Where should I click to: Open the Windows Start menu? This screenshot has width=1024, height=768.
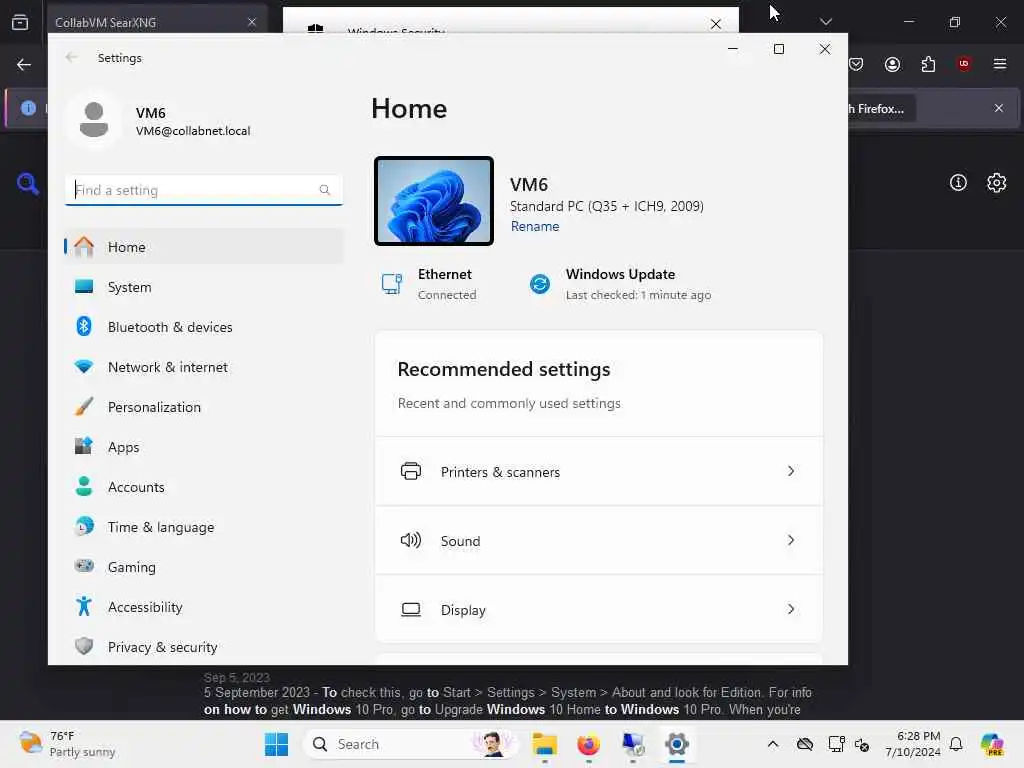(276, 744)
